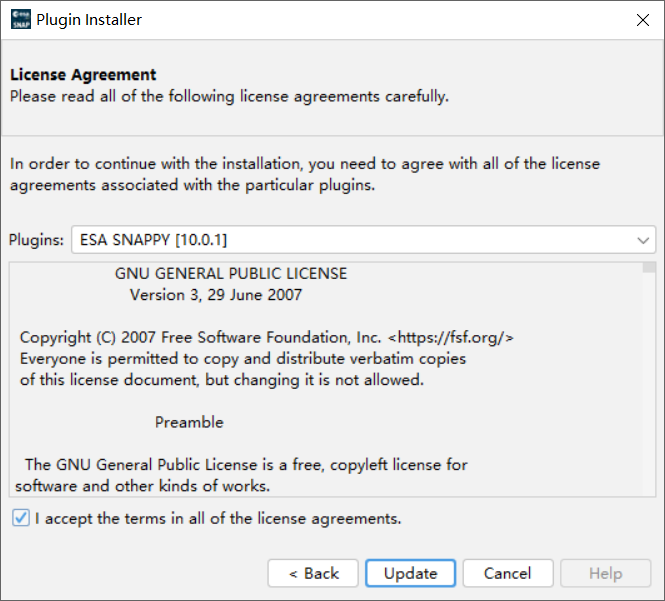
Task: Grab the license text scrollbar thumb
Action: pos(649,268)
